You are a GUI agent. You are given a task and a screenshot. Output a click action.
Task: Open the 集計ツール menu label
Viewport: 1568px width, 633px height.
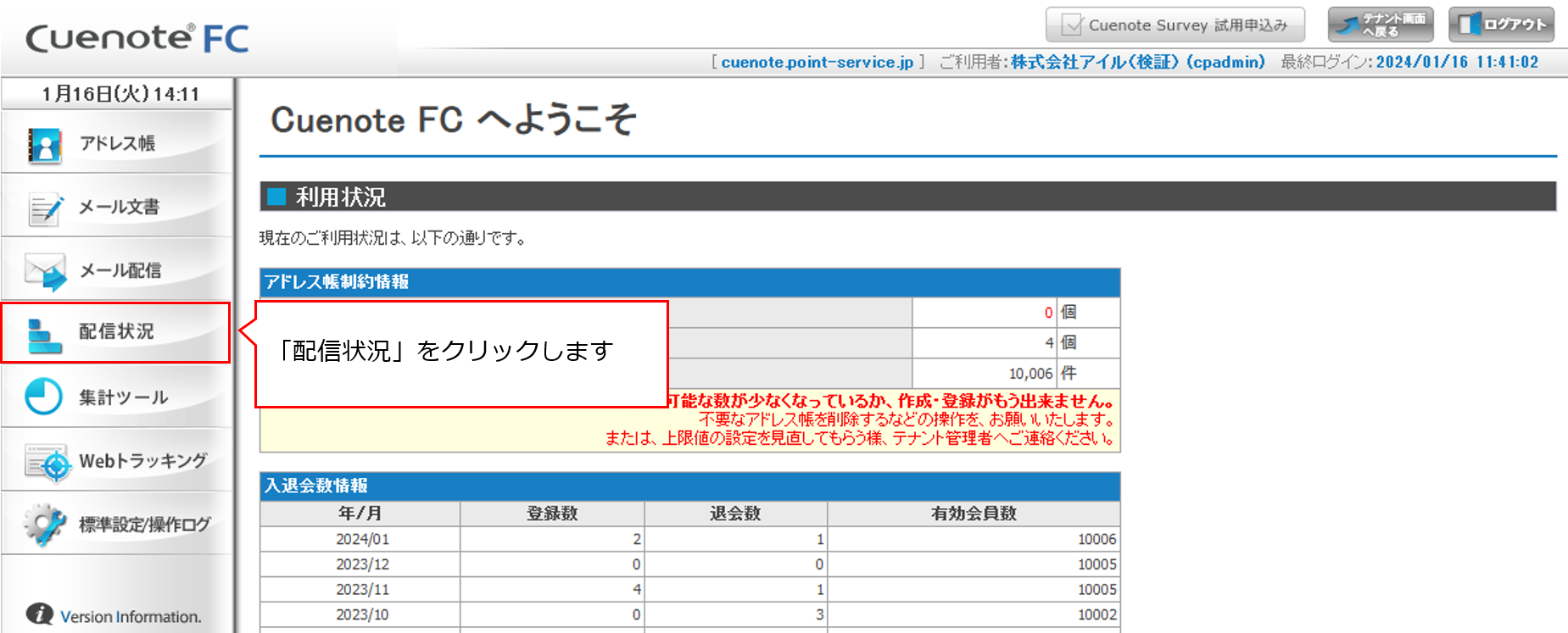pyautogui.click(x=123, y=397)
